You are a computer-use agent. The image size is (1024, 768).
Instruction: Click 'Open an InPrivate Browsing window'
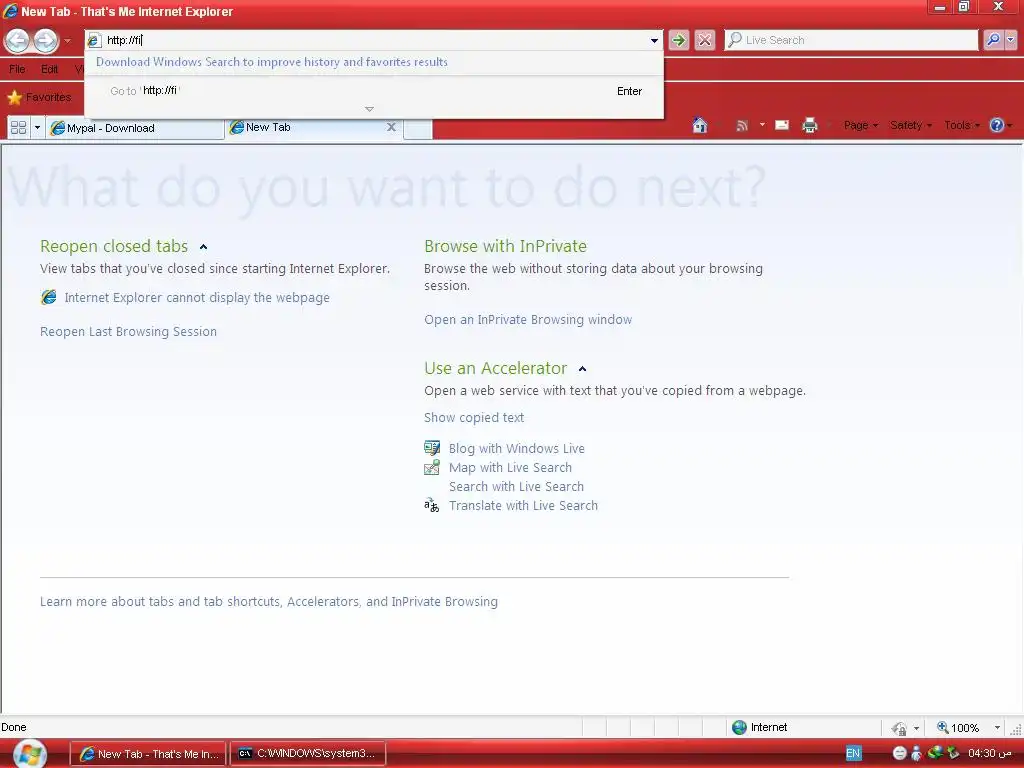[528, 319]
